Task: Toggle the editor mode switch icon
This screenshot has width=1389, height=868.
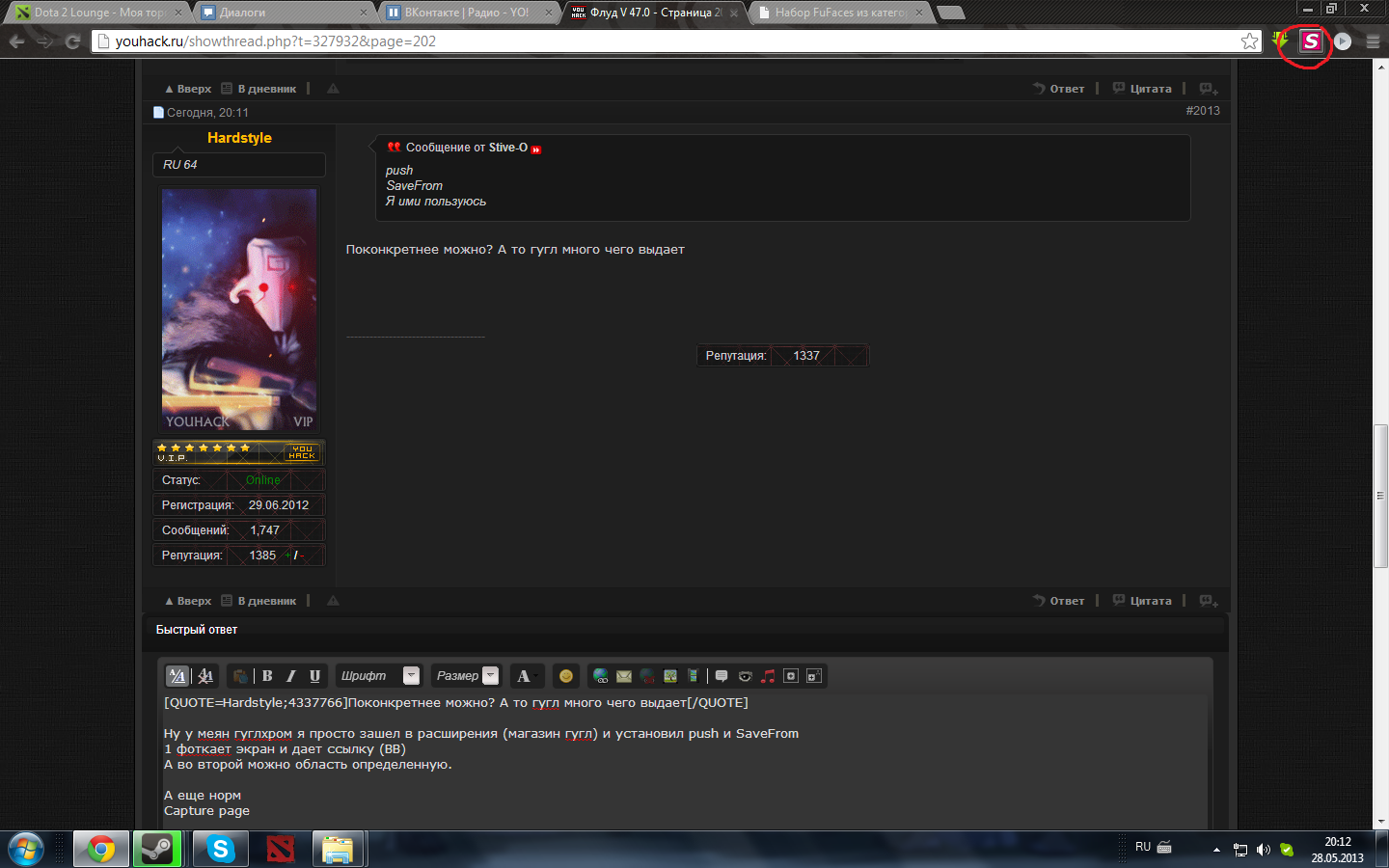Action: click(177, 676)
